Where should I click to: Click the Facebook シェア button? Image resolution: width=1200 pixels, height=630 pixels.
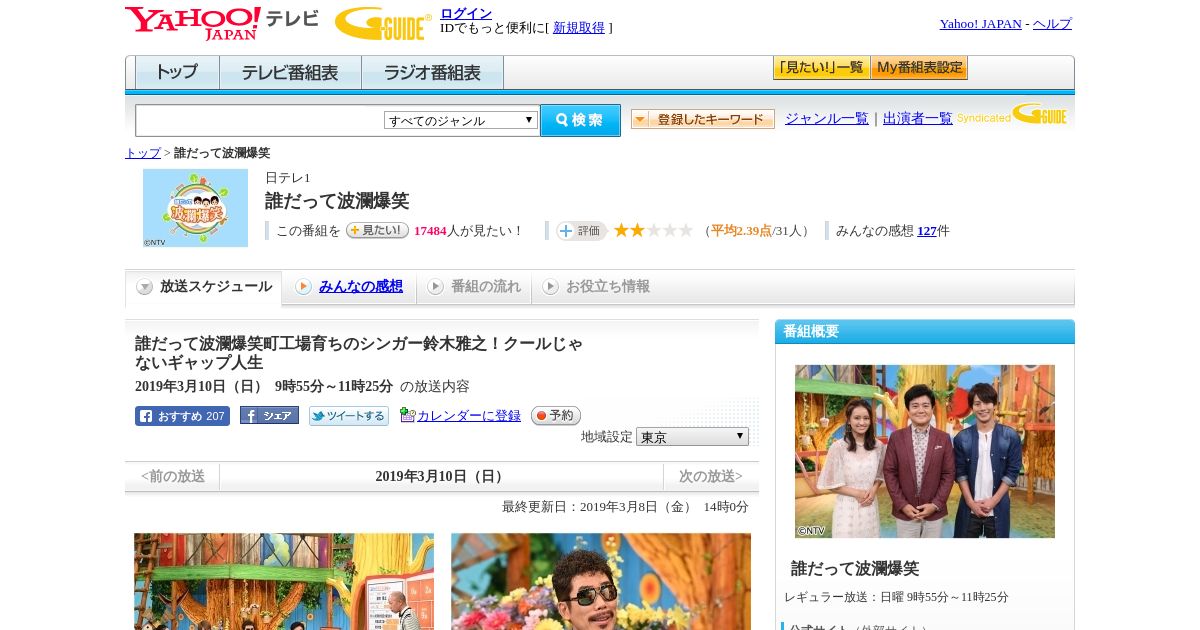(269, 416)
